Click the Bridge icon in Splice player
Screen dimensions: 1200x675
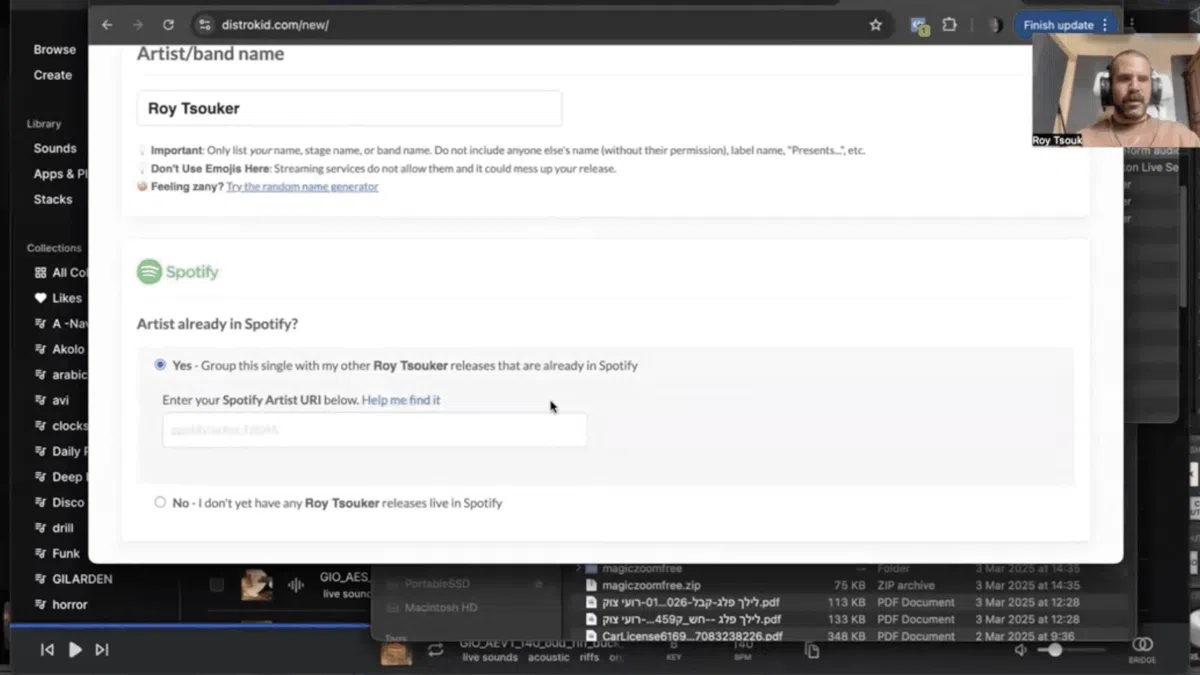(1143, 648)
